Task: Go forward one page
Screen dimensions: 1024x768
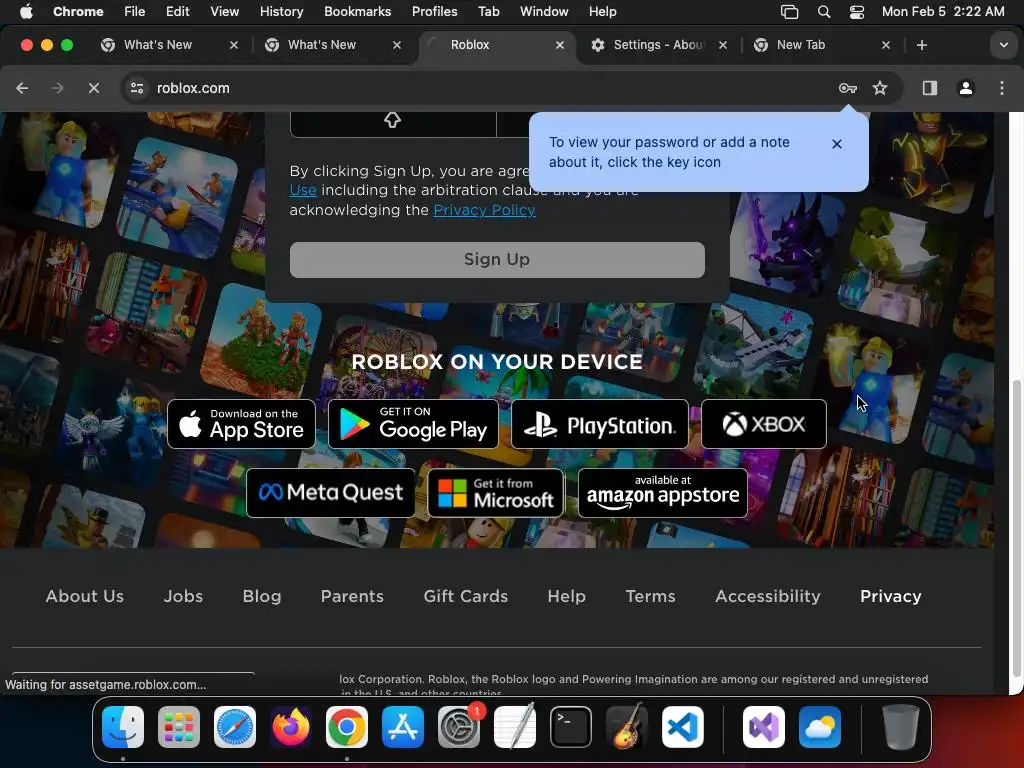Action: point(57,88)
